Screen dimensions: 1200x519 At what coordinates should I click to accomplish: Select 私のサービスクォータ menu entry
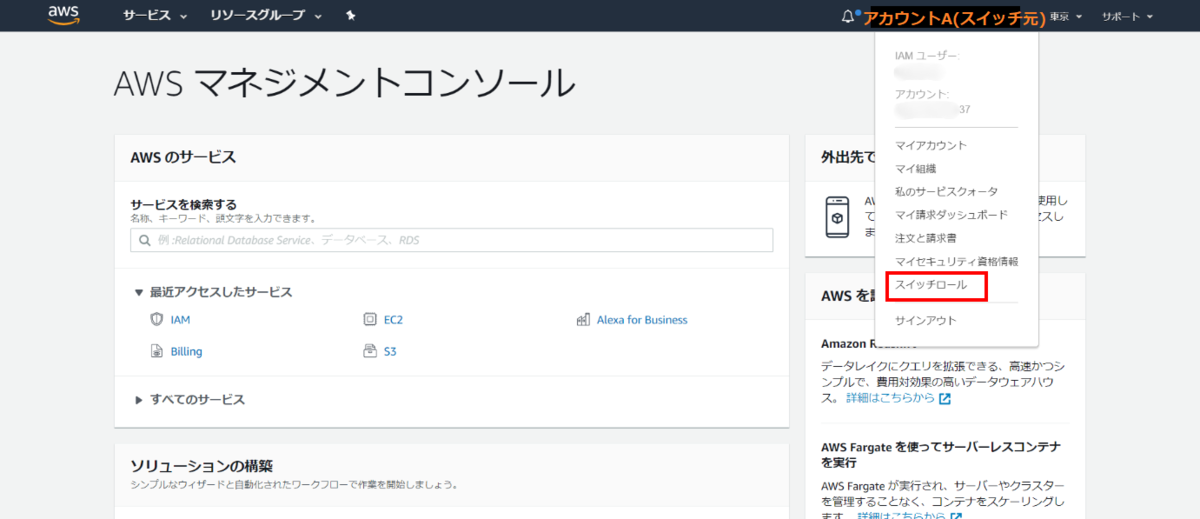946,191
